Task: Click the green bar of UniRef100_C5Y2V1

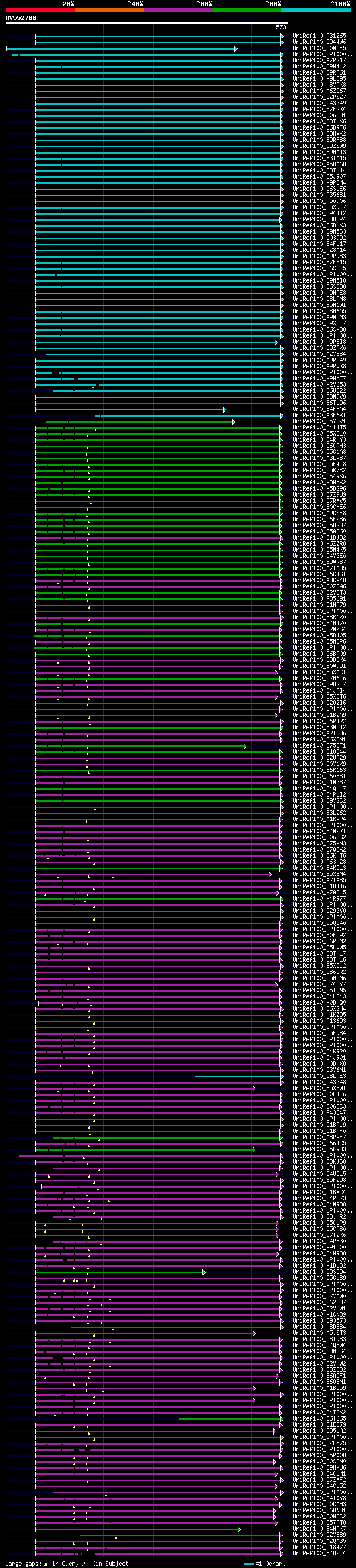Action: [x=140, y=422]
